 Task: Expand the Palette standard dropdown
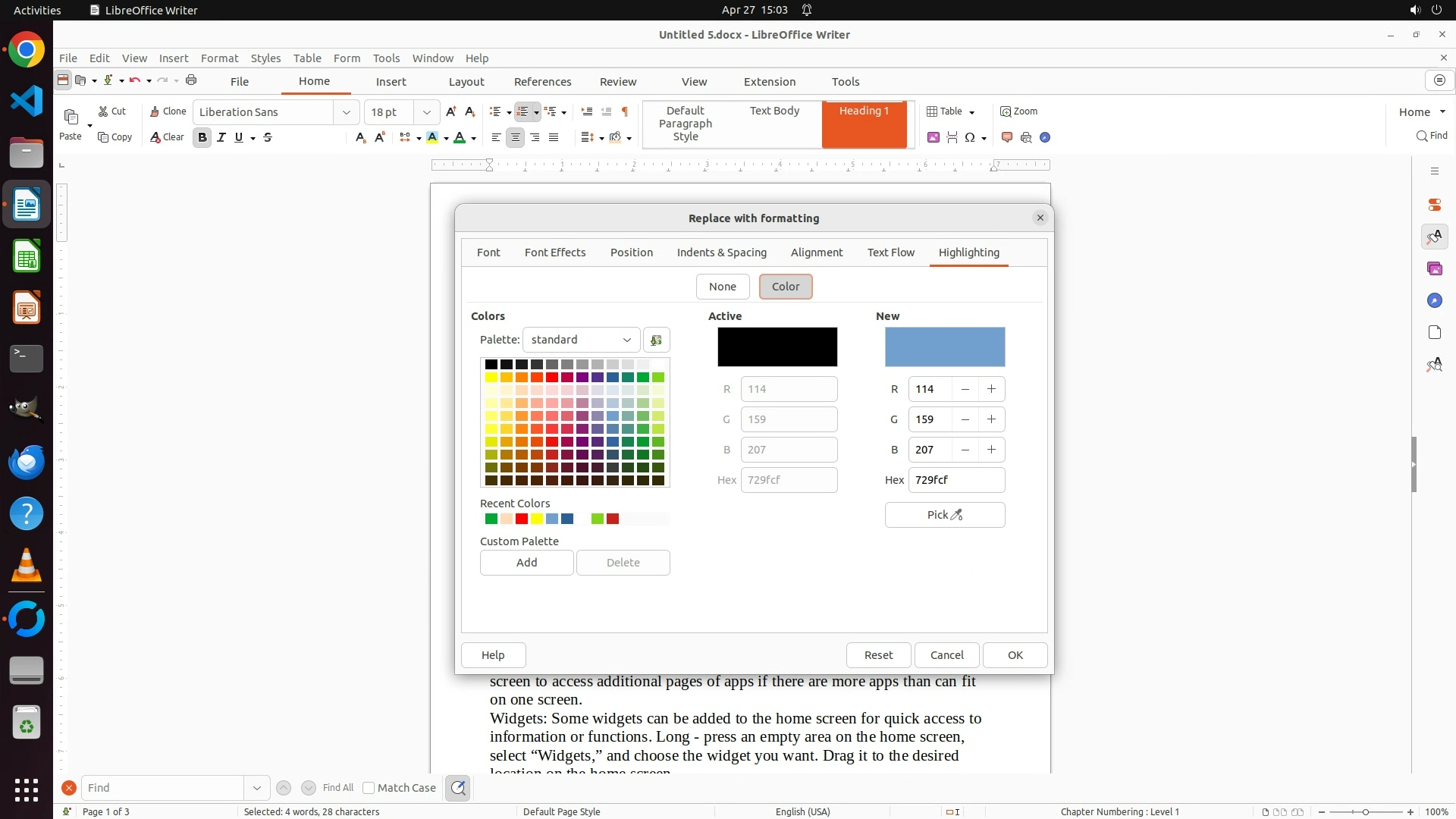[581, 340]
